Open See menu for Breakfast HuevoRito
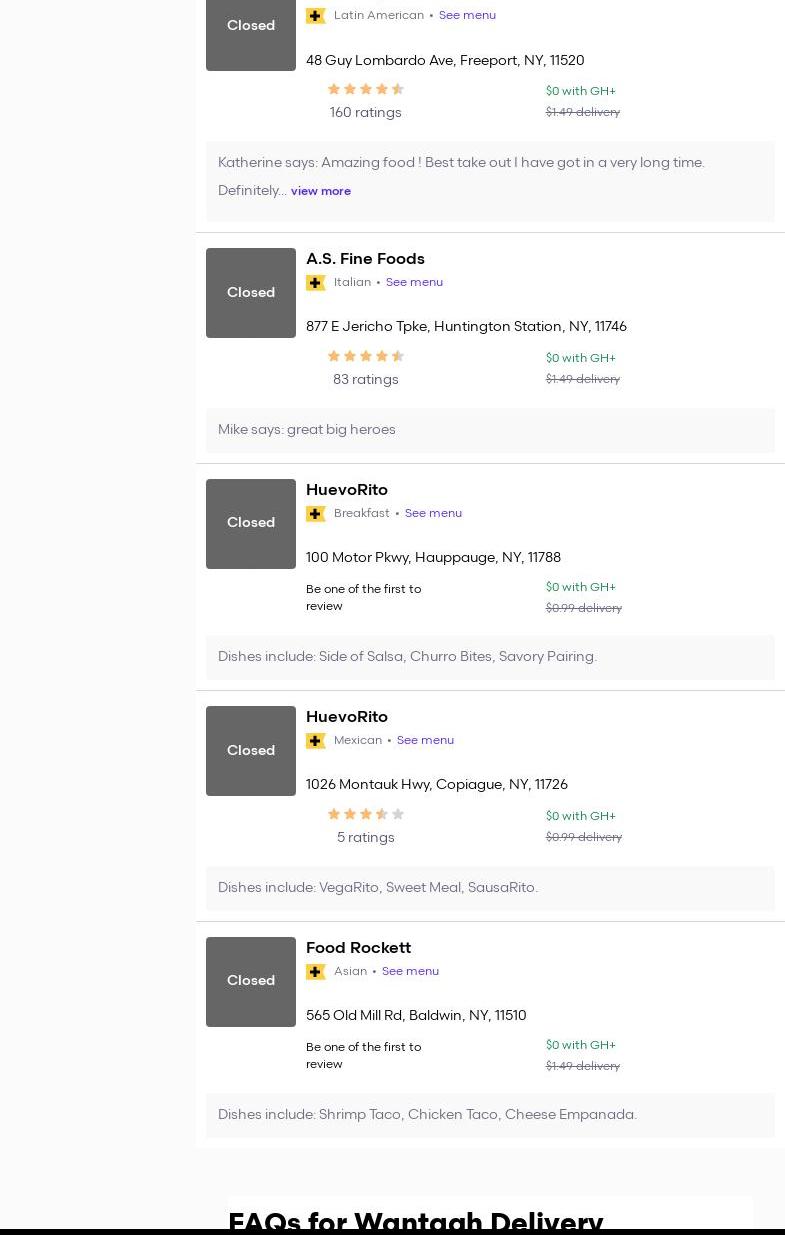 tap(433, 514)
